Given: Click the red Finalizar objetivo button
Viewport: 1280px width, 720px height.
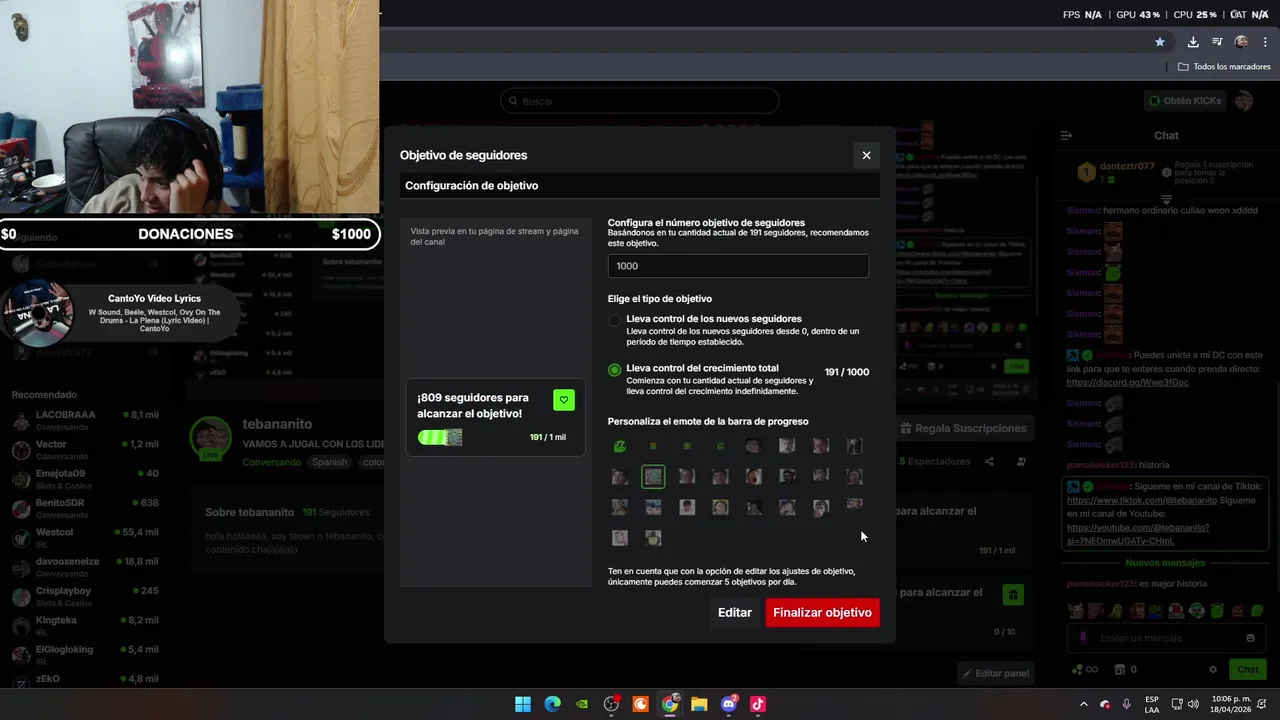Looking at the screenshot, I should [x=822, y=613].
